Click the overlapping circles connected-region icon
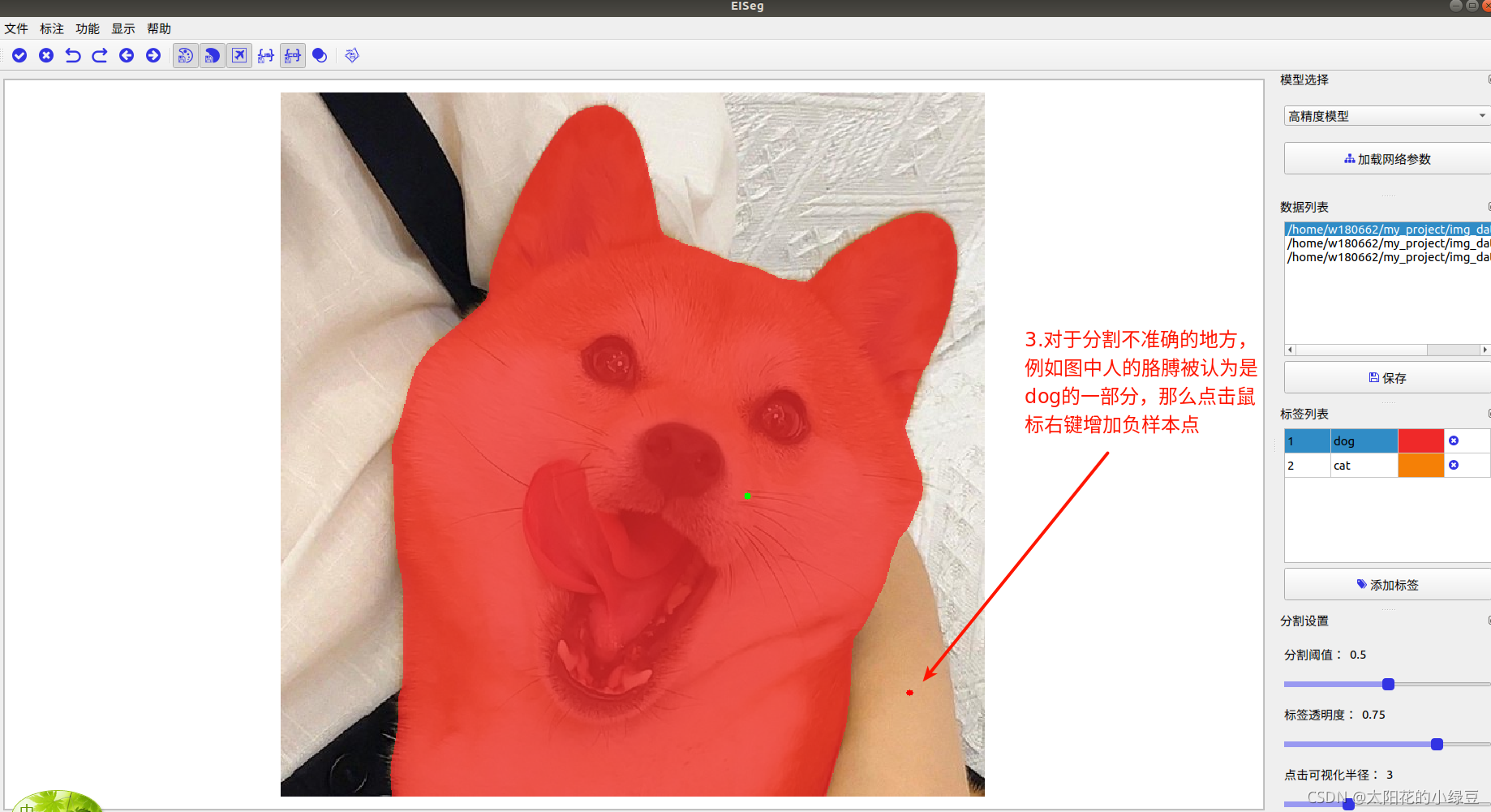Viewport: 1491px width, 812px height. (x=320, y=55)
